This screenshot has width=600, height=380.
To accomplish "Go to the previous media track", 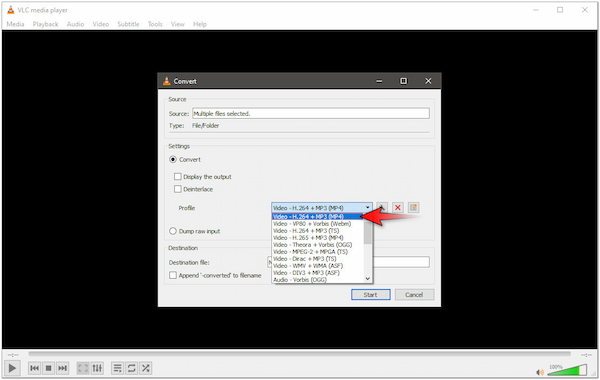I will 34,368.
